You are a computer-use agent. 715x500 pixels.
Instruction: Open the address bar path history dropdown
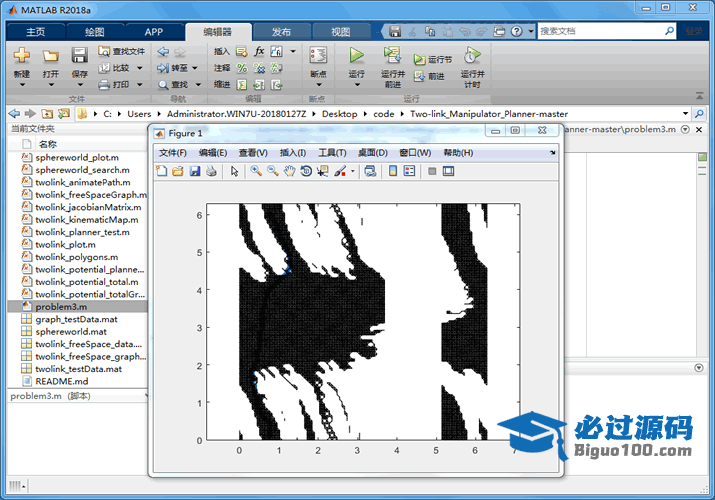coord(685,113)
